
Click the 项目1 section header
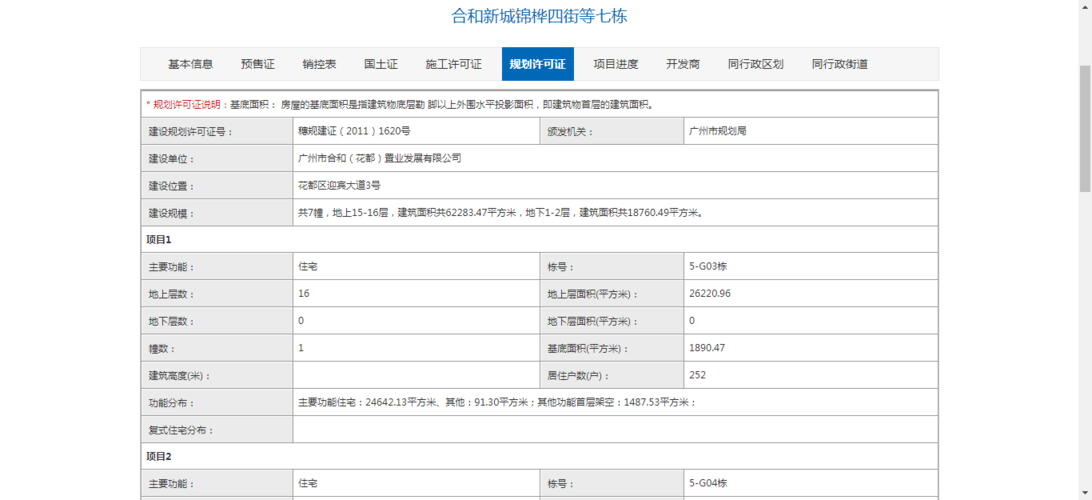point(159,240)
